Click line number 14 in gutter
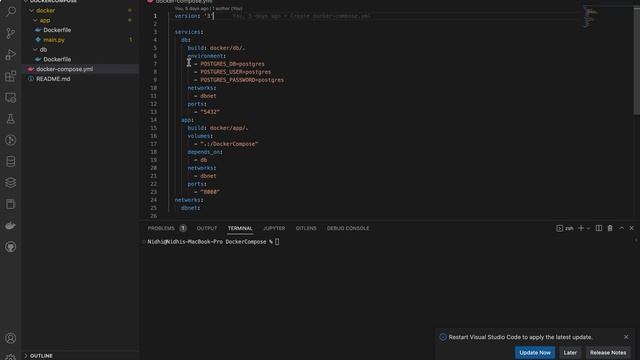This screenshot has width=640, height=360. click(x=153, y=120)
